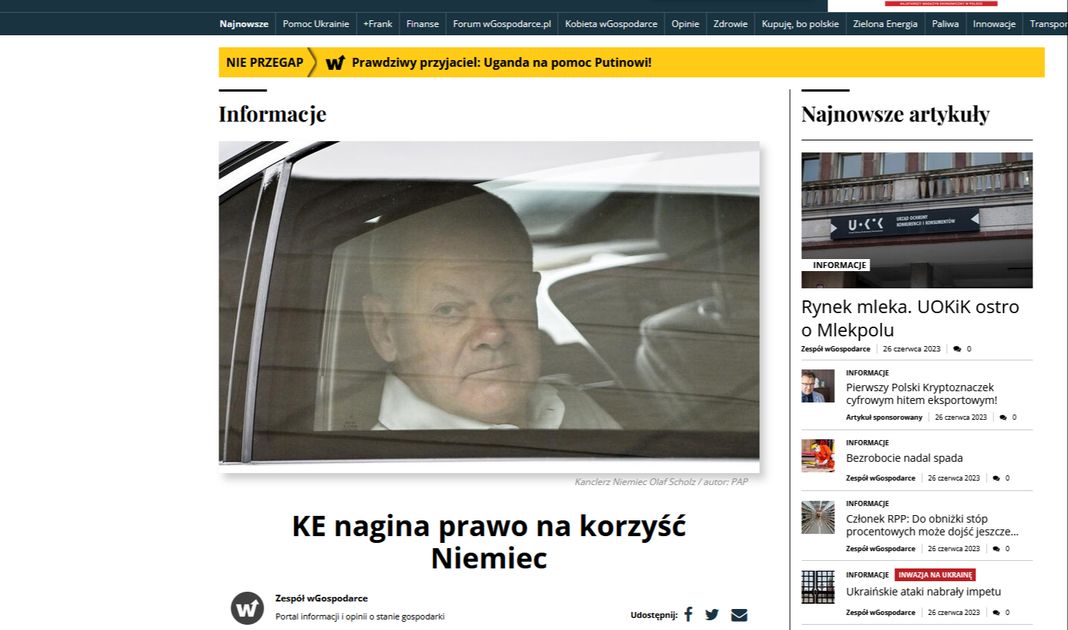Open article Rynek mleka. UOKiK ostro o Mlekpolu
Screen dimensions: 1068x630
point(909,318)
